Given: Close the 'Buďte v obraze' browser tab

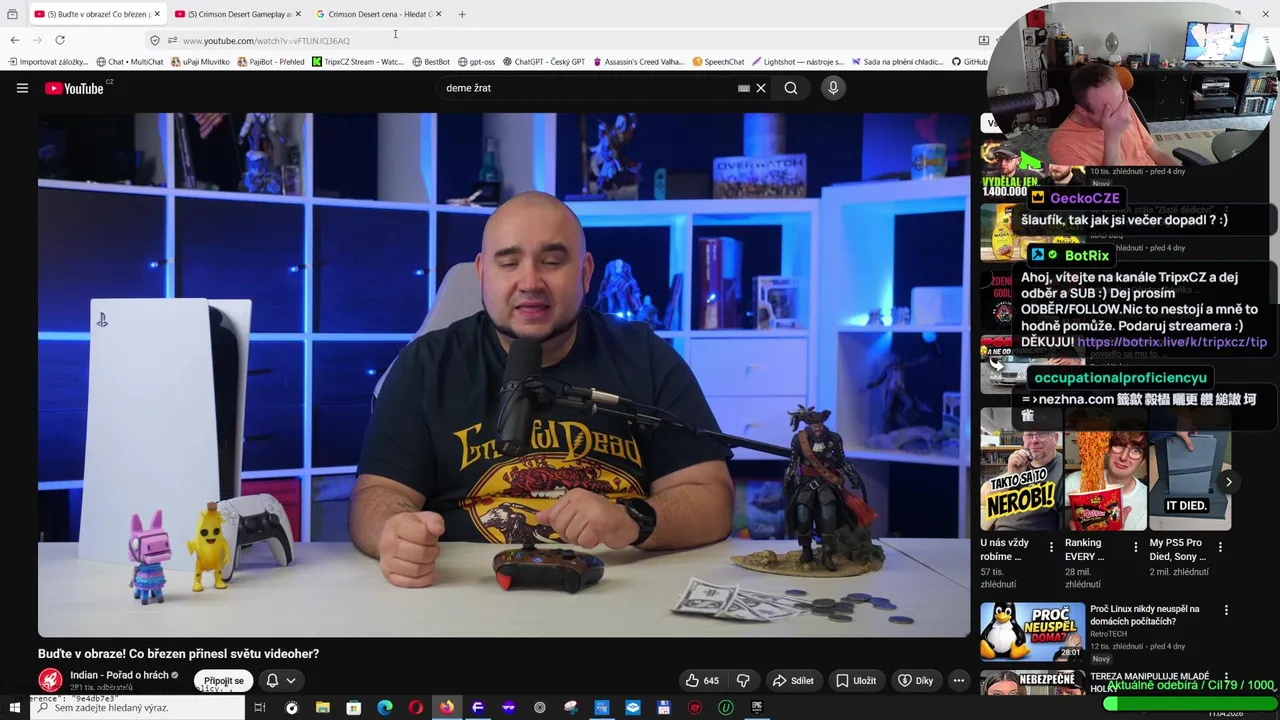Looking at the screenshot, I should (x=157, y=14).
